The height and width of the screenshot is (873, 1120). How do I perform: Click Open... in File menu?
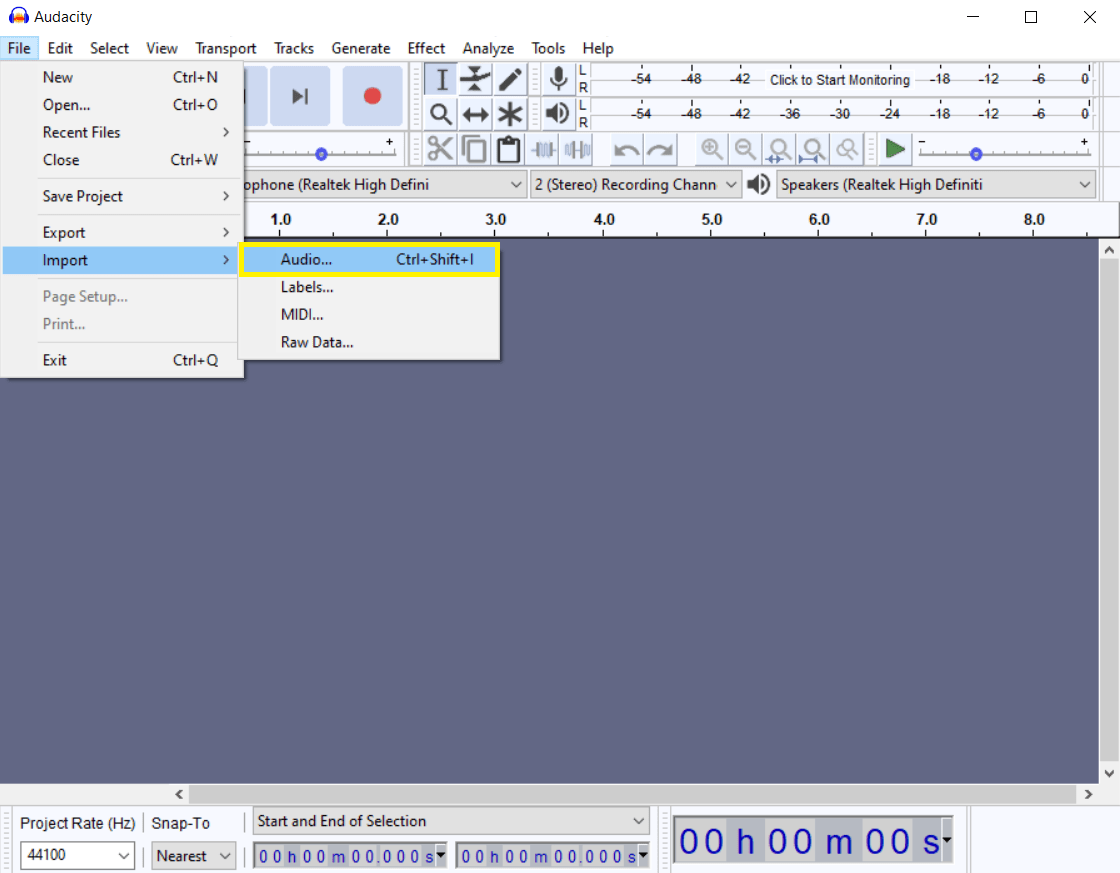(123, 104)
